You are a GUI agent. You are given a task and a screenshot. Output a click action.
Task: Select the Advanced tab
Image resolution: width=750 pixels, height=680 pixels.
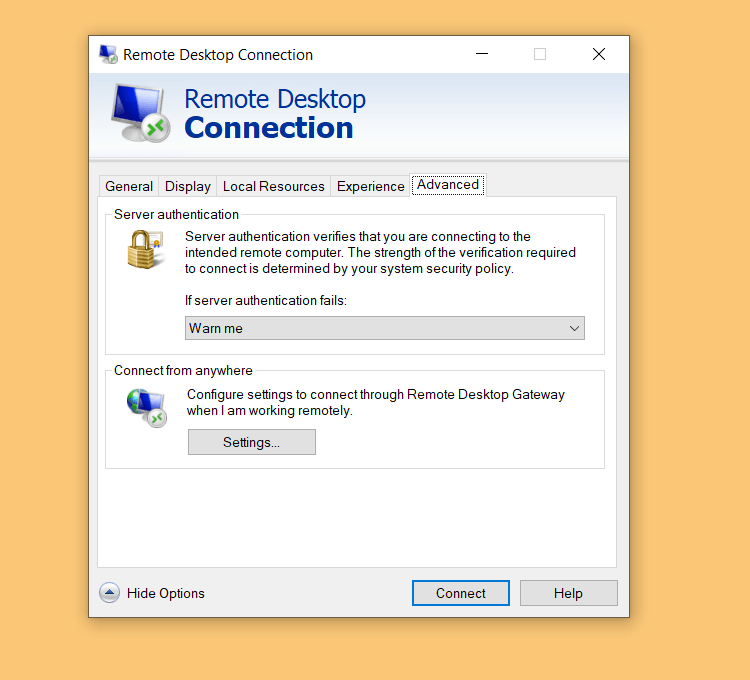coord(448,185)
